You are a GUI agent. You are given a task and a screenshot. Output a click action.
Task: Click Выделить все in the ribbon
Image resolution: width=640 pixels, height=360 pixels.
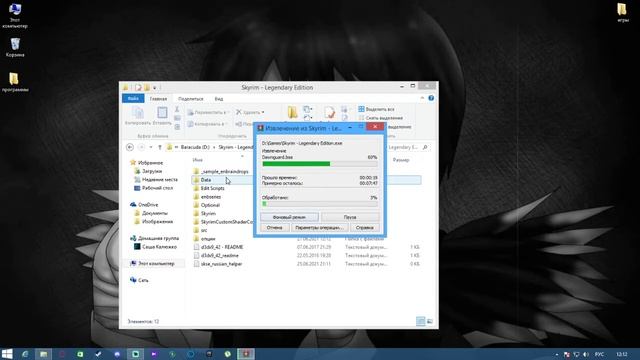[376, 109]
